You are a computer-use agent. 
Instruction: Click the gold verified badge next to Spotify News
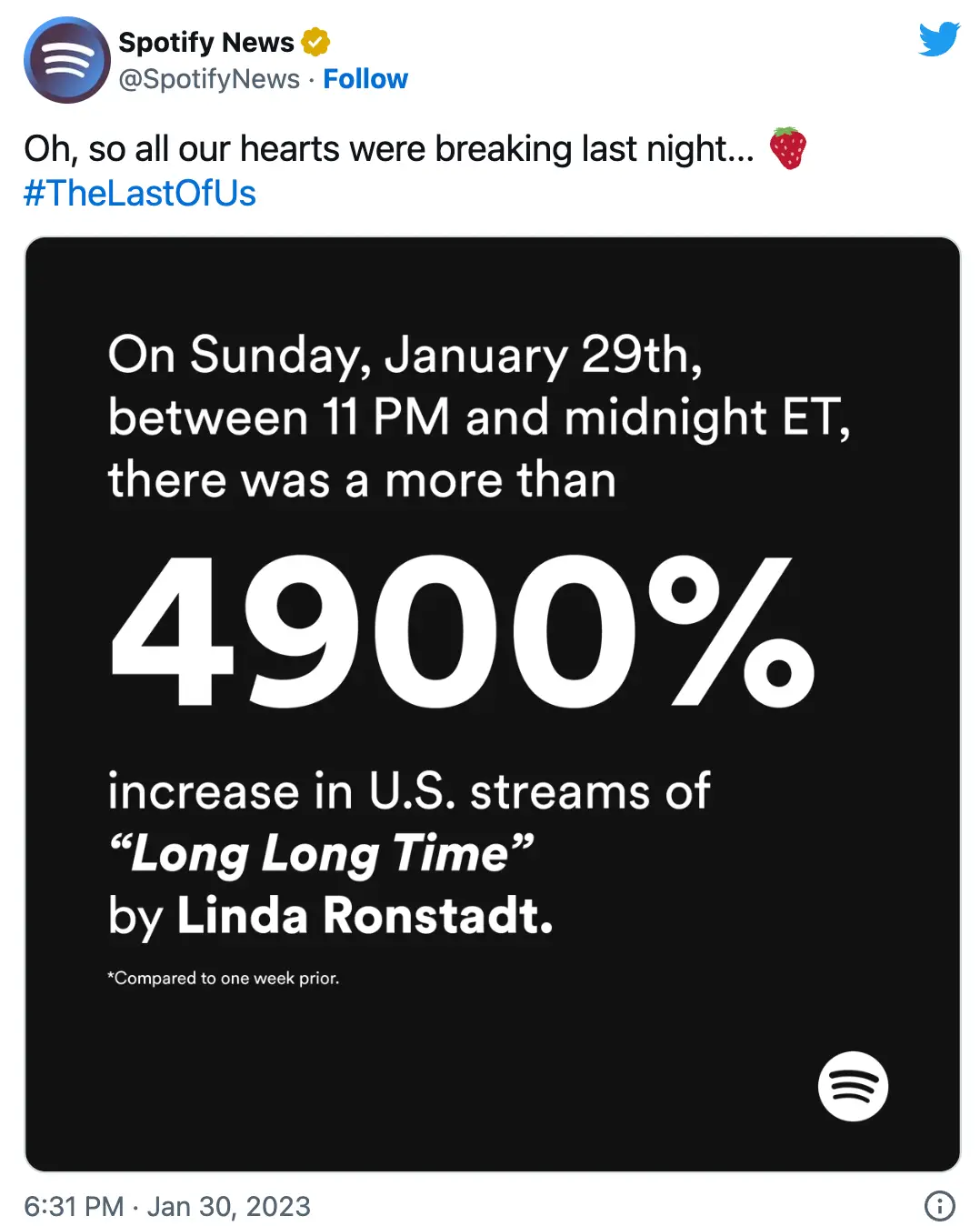315,40
